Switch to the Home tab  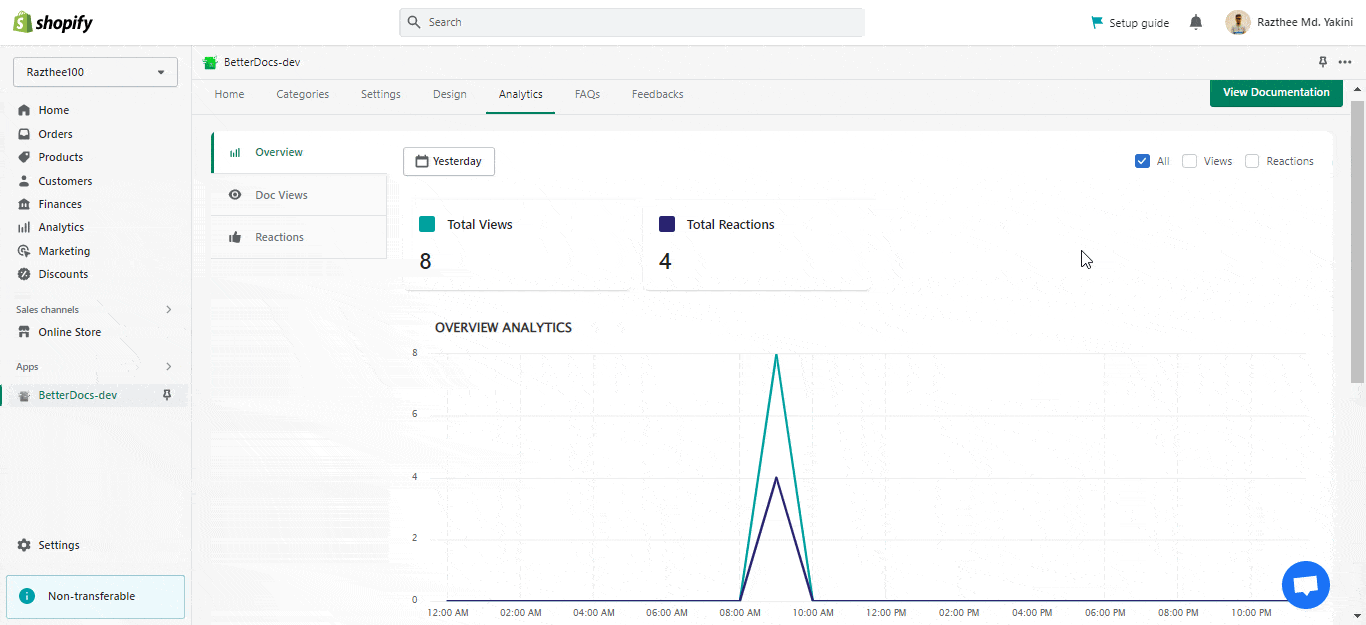pyautogui.click(x=229, y=94)
